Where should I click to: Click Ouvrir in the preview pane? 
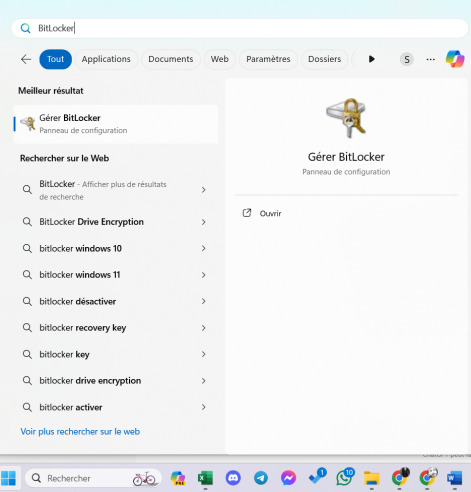(270, 213)
